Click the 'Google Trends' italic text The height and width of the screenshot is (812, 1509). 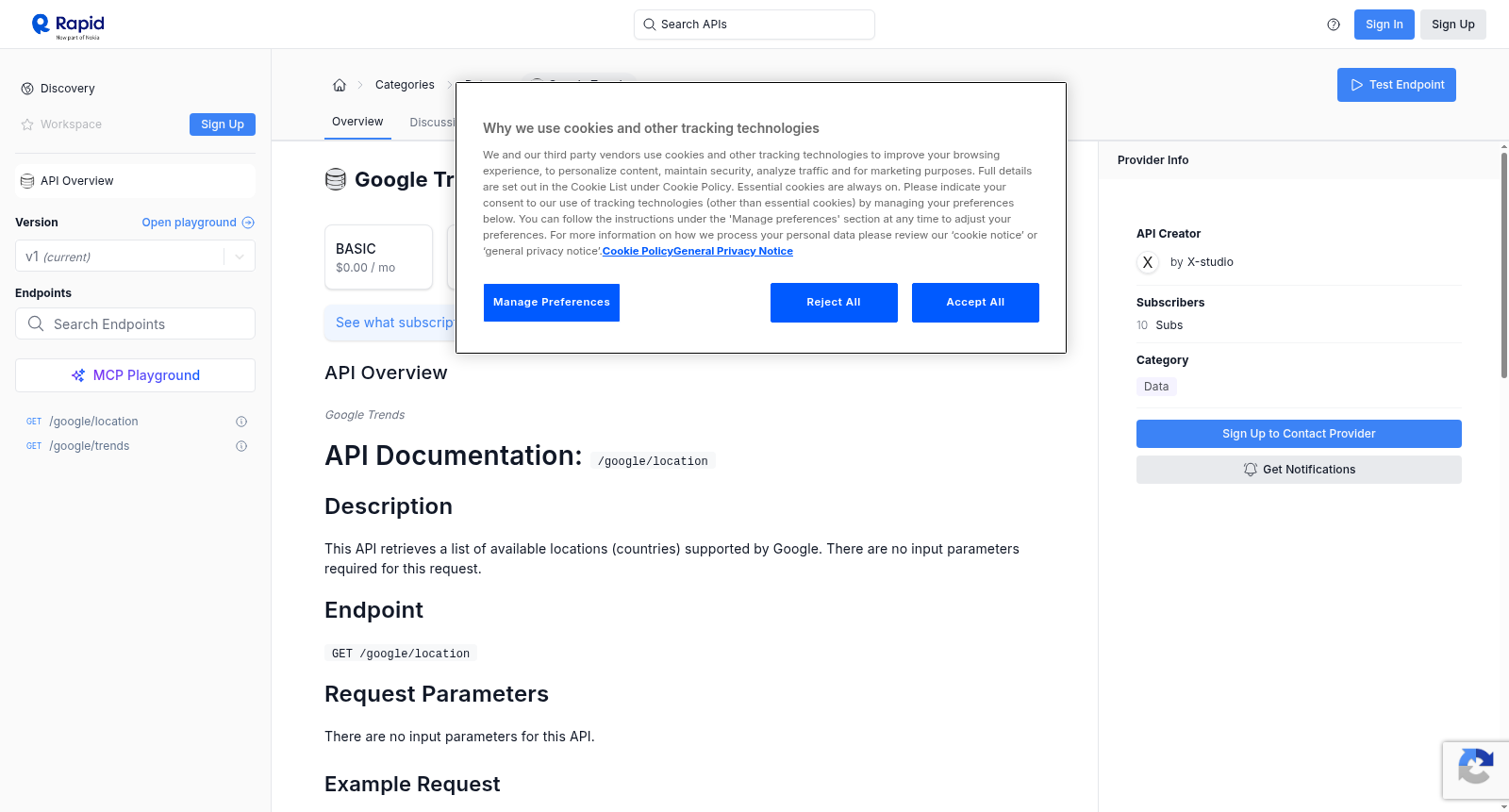(365, 415)
